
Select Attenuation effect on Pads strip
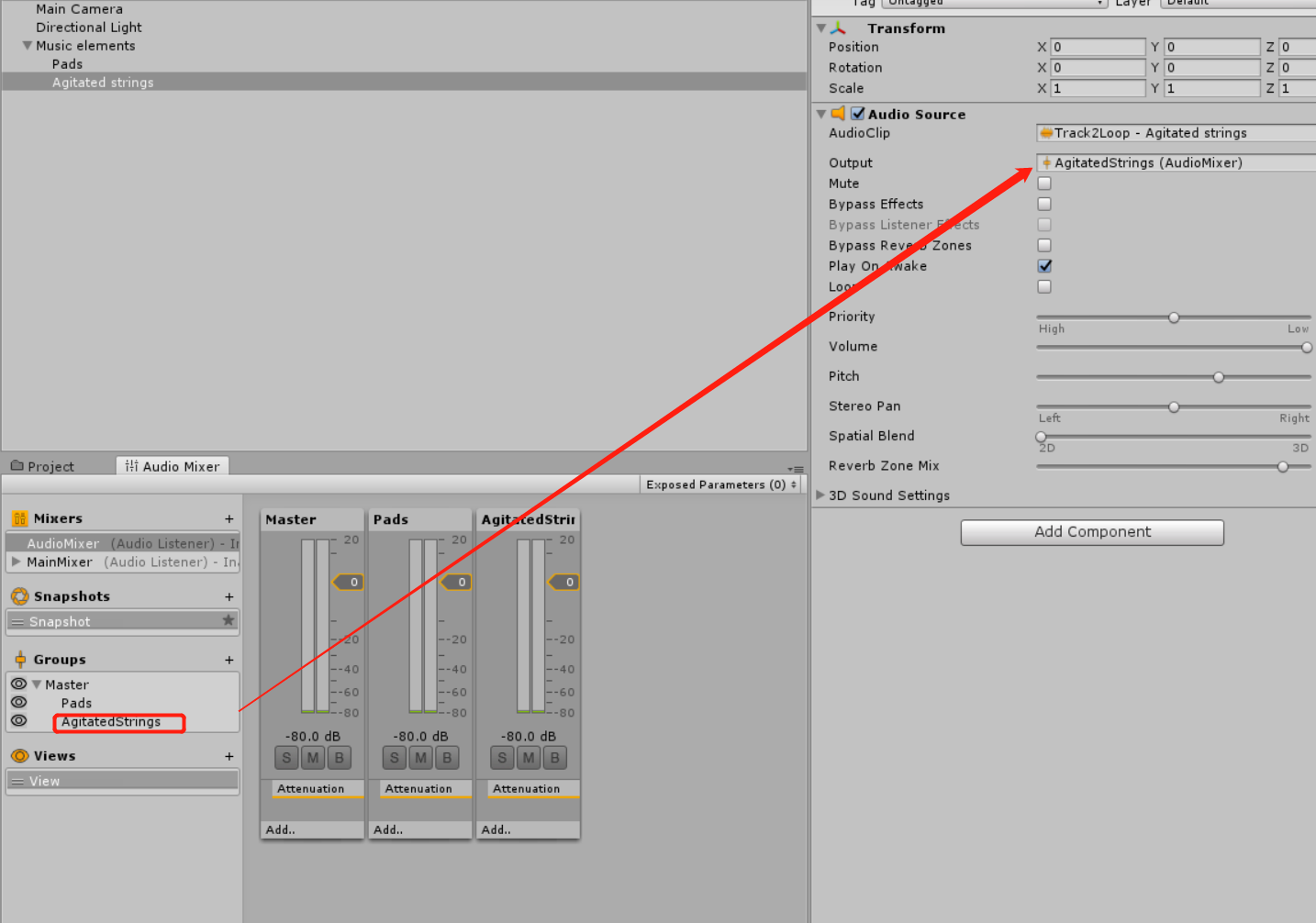tap(426, 789)
